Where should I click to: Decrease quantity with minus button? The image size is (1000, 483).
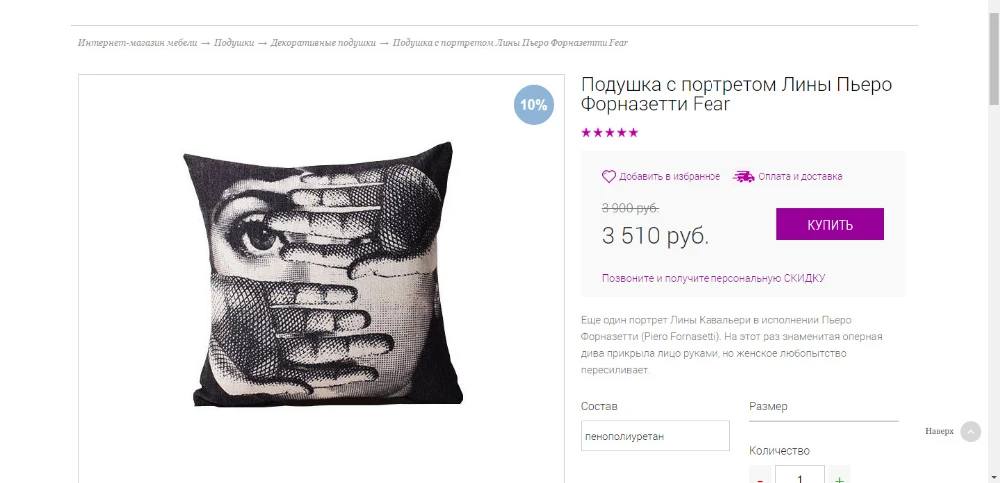760,477
